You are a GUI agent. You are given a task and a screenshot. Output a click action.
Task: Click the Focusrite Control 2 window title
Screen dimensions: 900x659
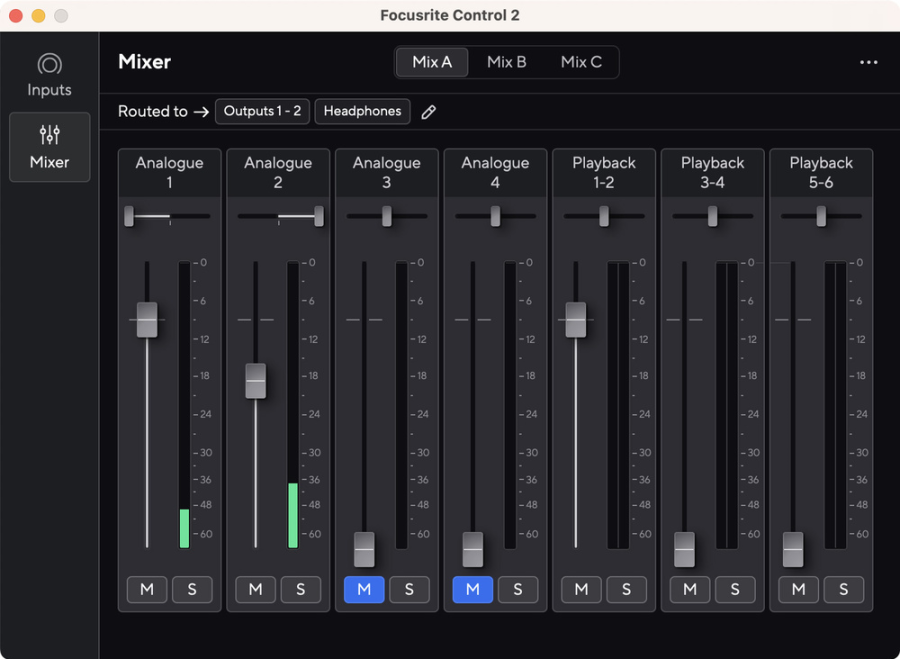449,15
